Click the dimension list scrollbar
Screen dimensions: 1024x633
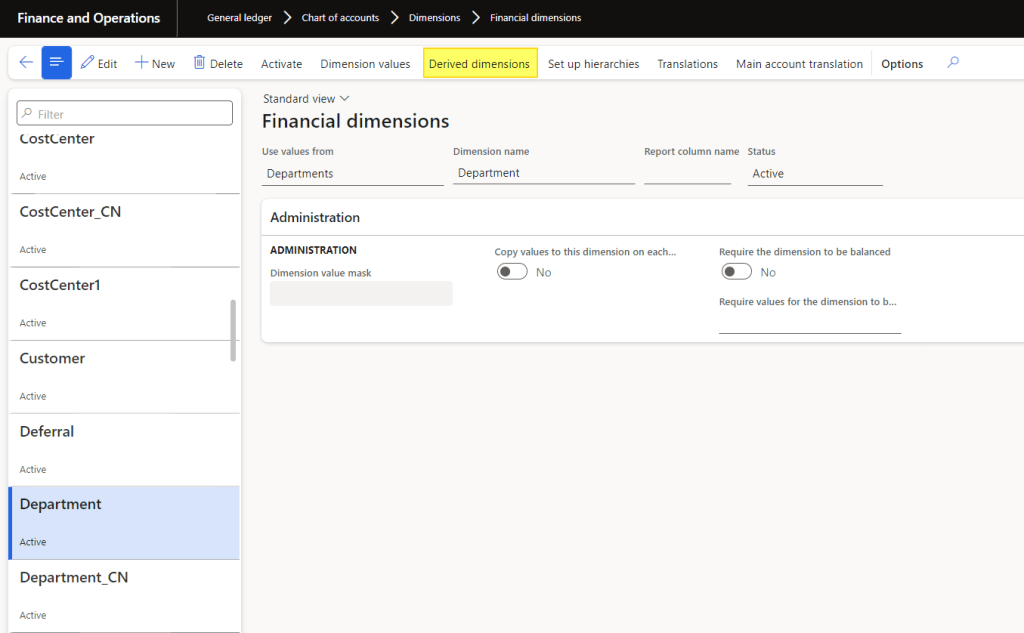click(234, 330)
